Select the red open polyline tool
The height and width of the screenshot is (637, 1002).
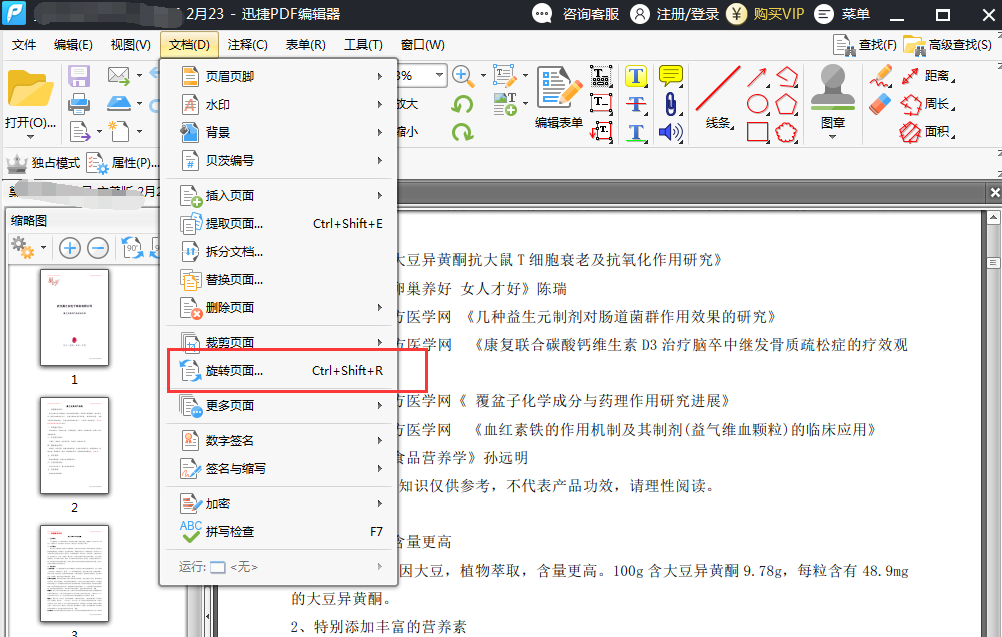[787, 77]
